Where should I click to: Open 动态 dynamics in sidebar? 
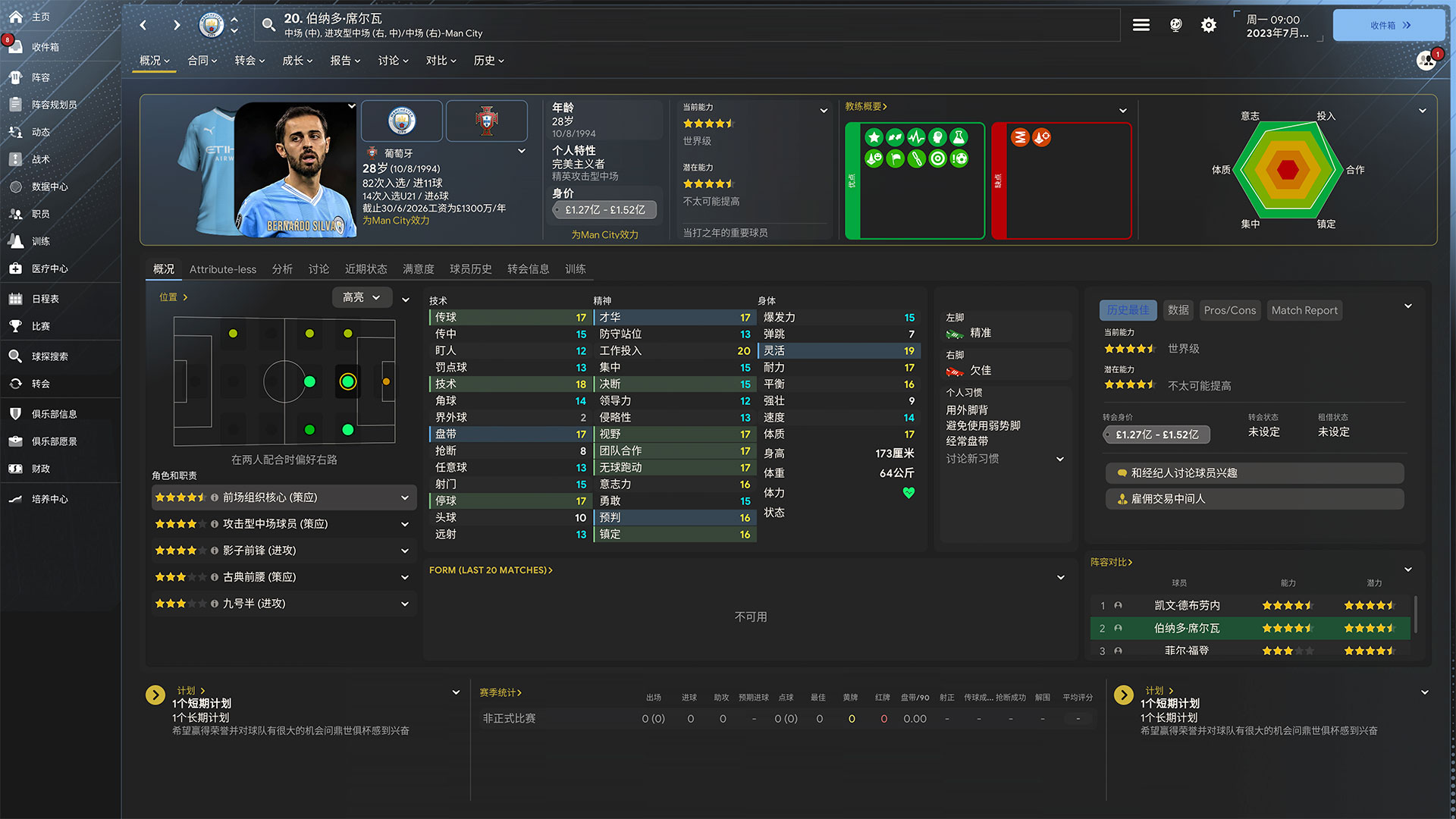[x=40, y=132]
